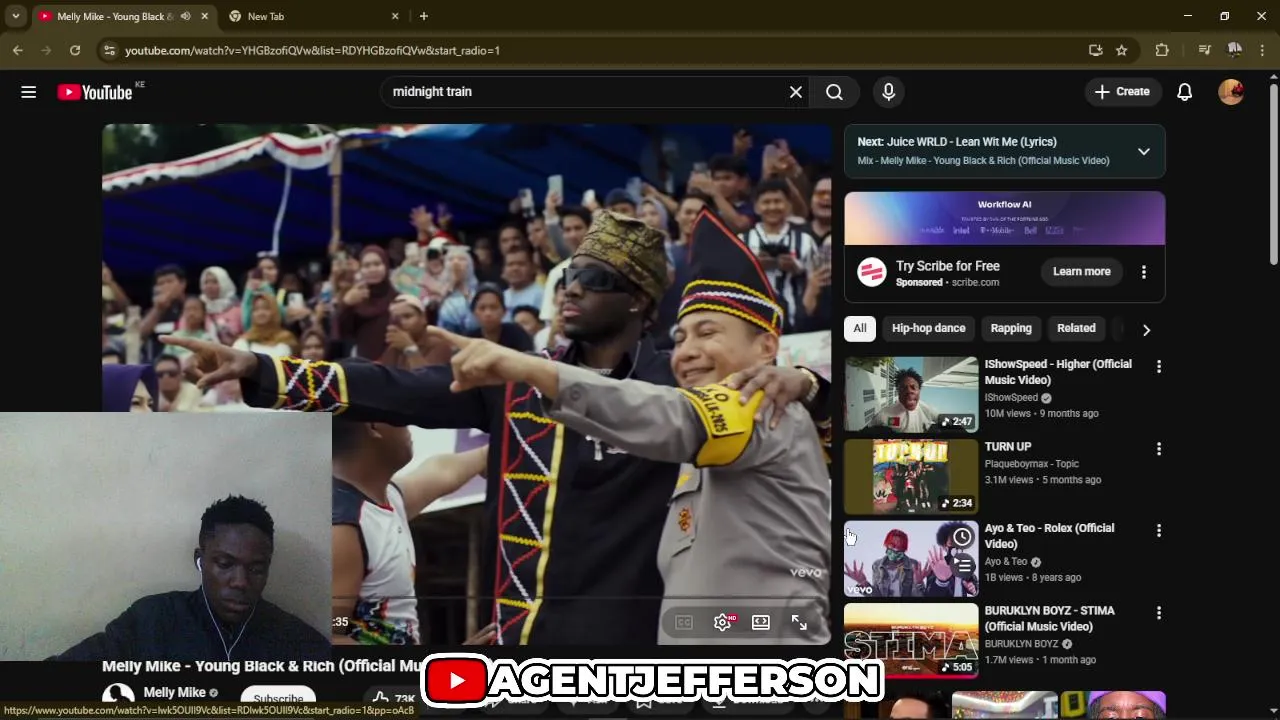Image resolution: width=1280 pixels, height=720 pixels.
Task: Open the IShowSpeed channel name
Action: click(x=1011, y=397)
